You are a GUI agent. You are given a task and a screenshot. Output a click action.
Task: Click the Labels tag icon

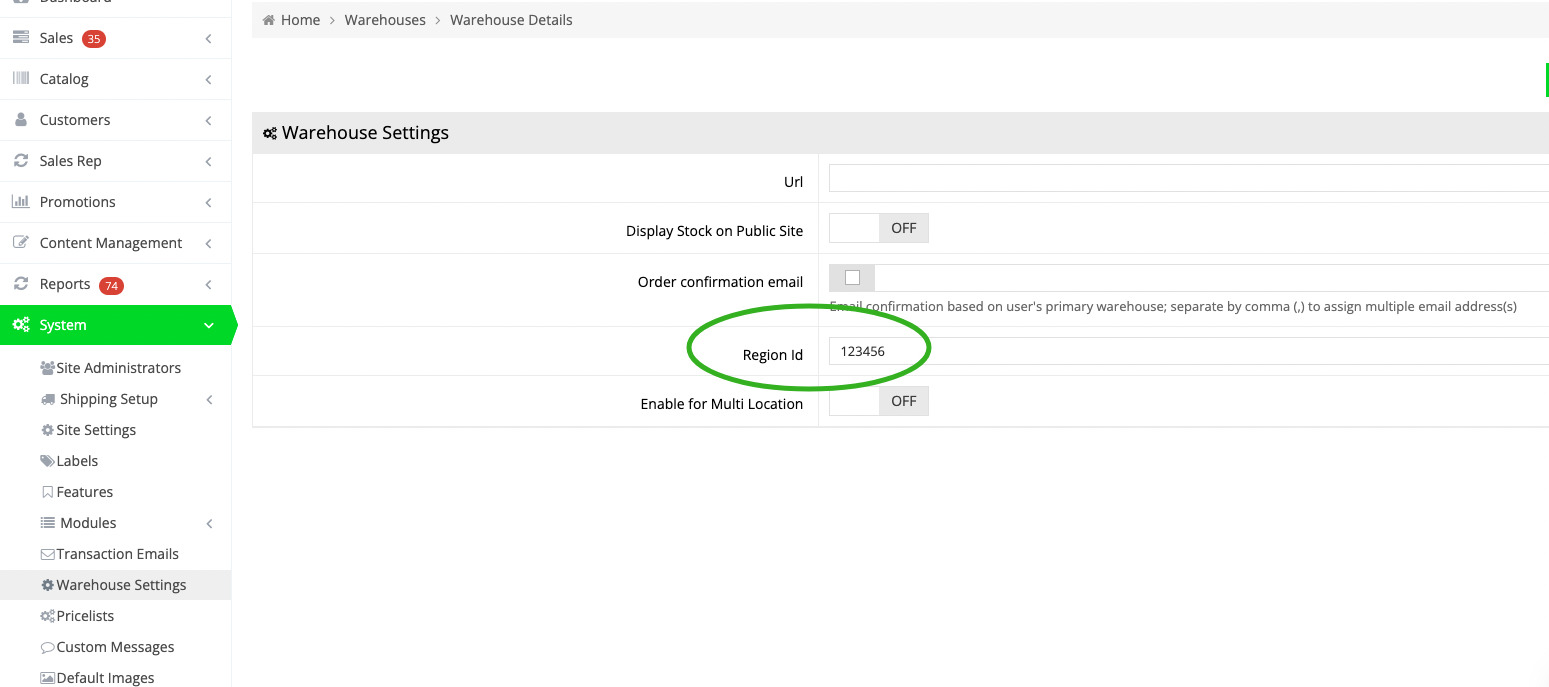pyautogui.click(x=47, y=461)
